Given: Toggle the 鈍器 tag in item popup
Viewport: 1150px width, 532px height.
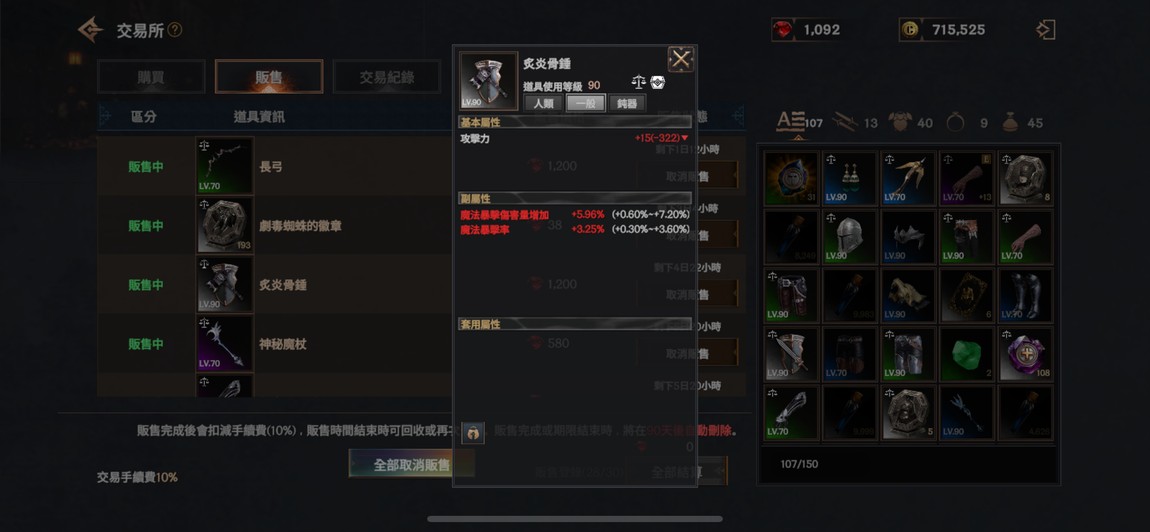Looking at the screenshot, I should (627, 103).
